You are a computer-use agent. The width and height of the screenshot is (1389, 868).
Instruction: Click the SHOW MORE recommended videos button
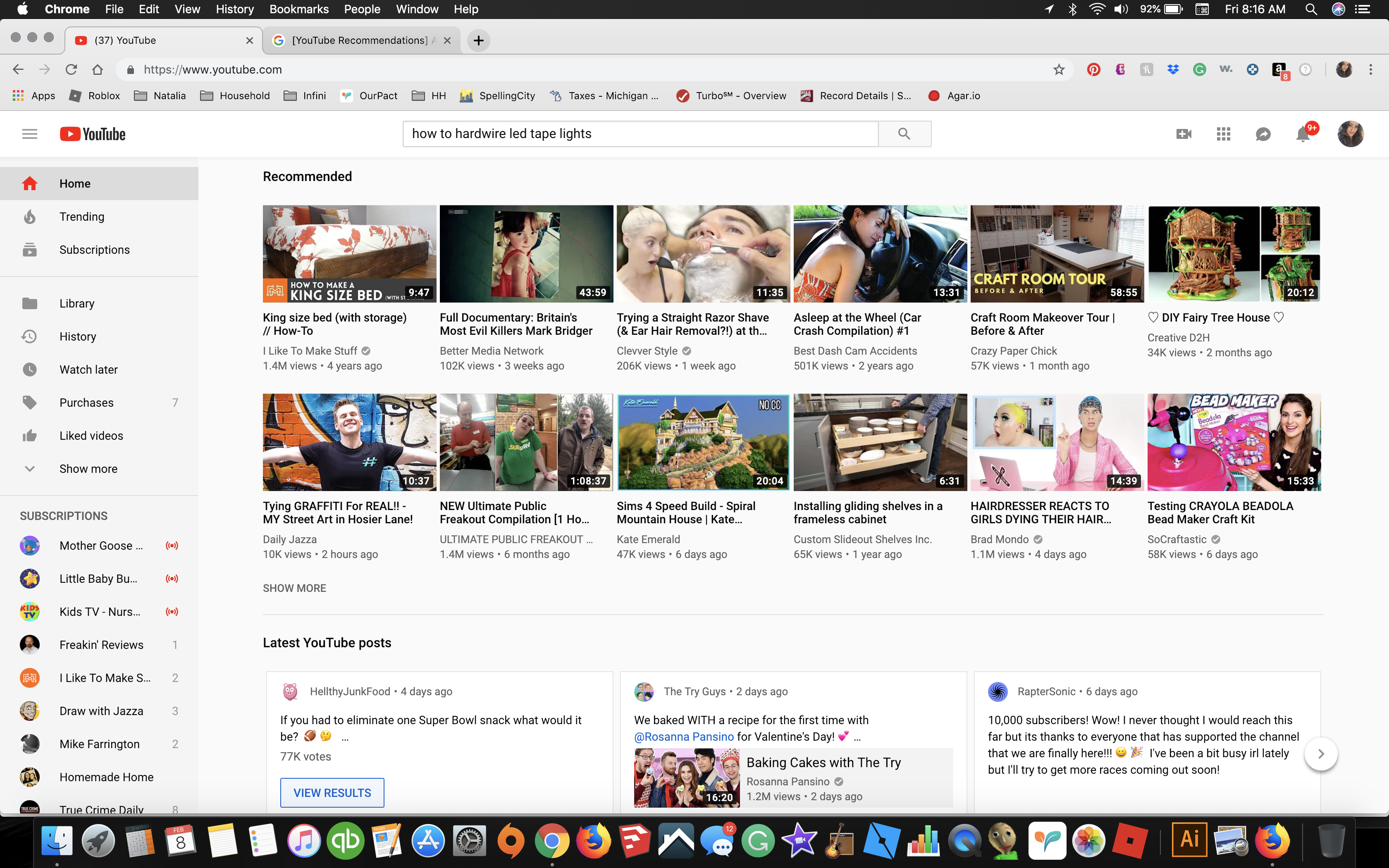coord(293,587)
